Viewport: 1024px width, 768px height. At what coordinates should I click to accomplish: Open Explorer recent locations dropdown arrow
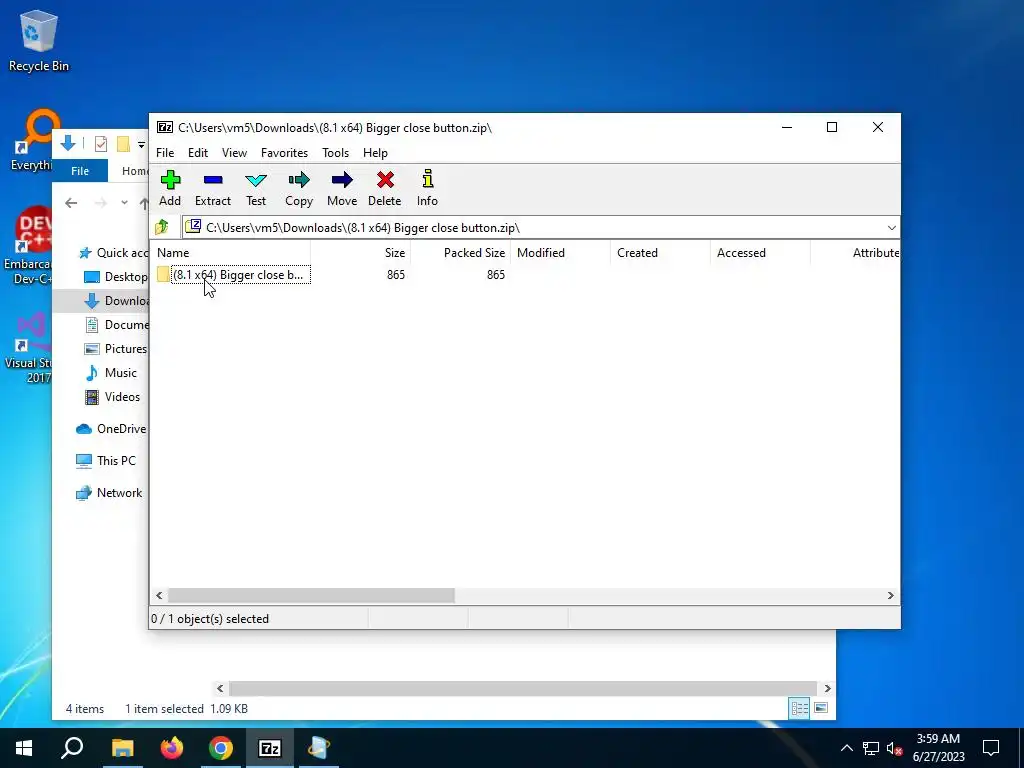point(124,203)
